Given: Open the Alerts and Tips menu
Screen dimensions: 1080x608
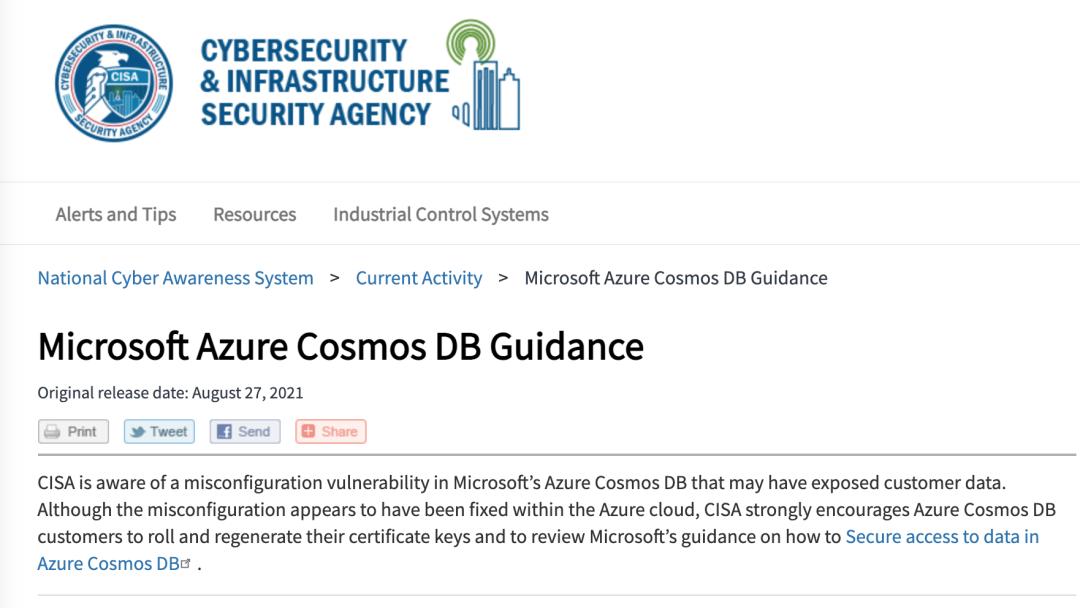Looking at the screenshot, I should [116, 214].
